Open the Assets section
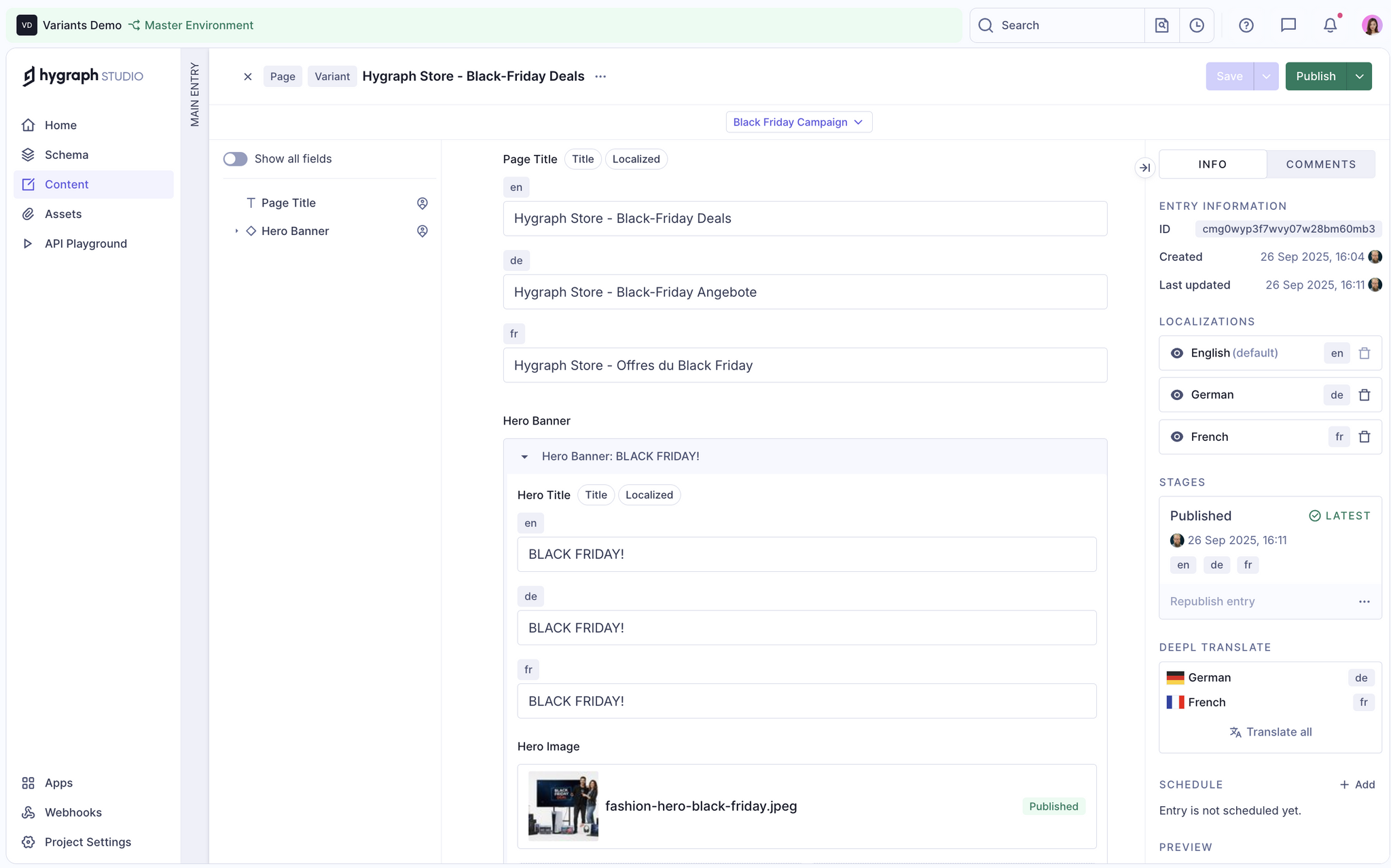This screenshot has width=1391, height=868. (62, 213)
